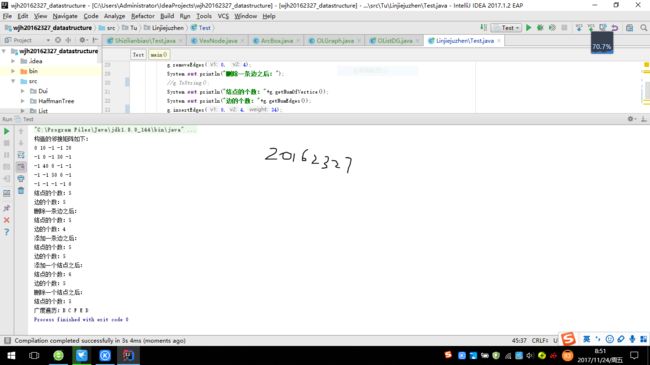Open the Windows Start menu

coord(11,356)
